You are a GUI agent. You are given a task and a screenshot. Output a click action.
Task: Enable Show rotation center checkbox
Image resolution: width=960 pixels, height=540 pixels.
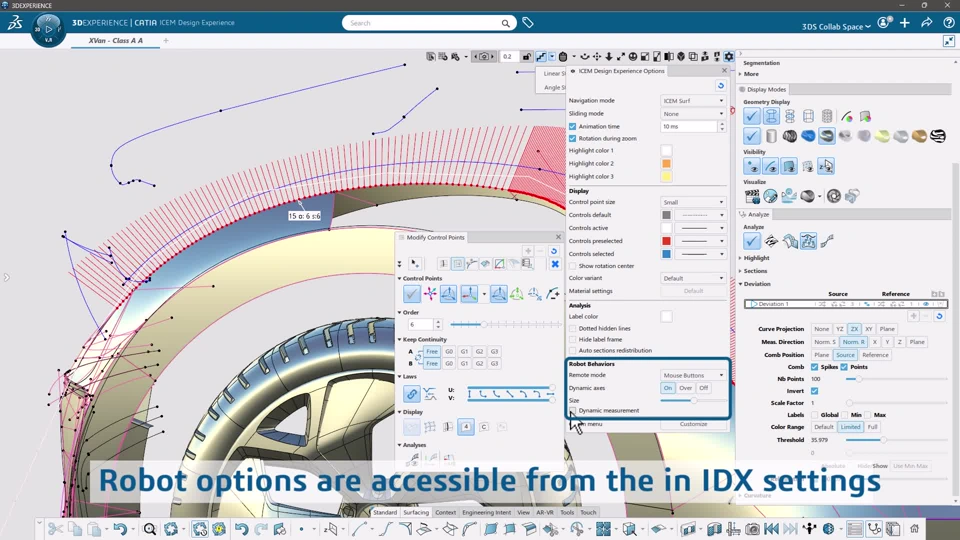(x=572, y=266)
